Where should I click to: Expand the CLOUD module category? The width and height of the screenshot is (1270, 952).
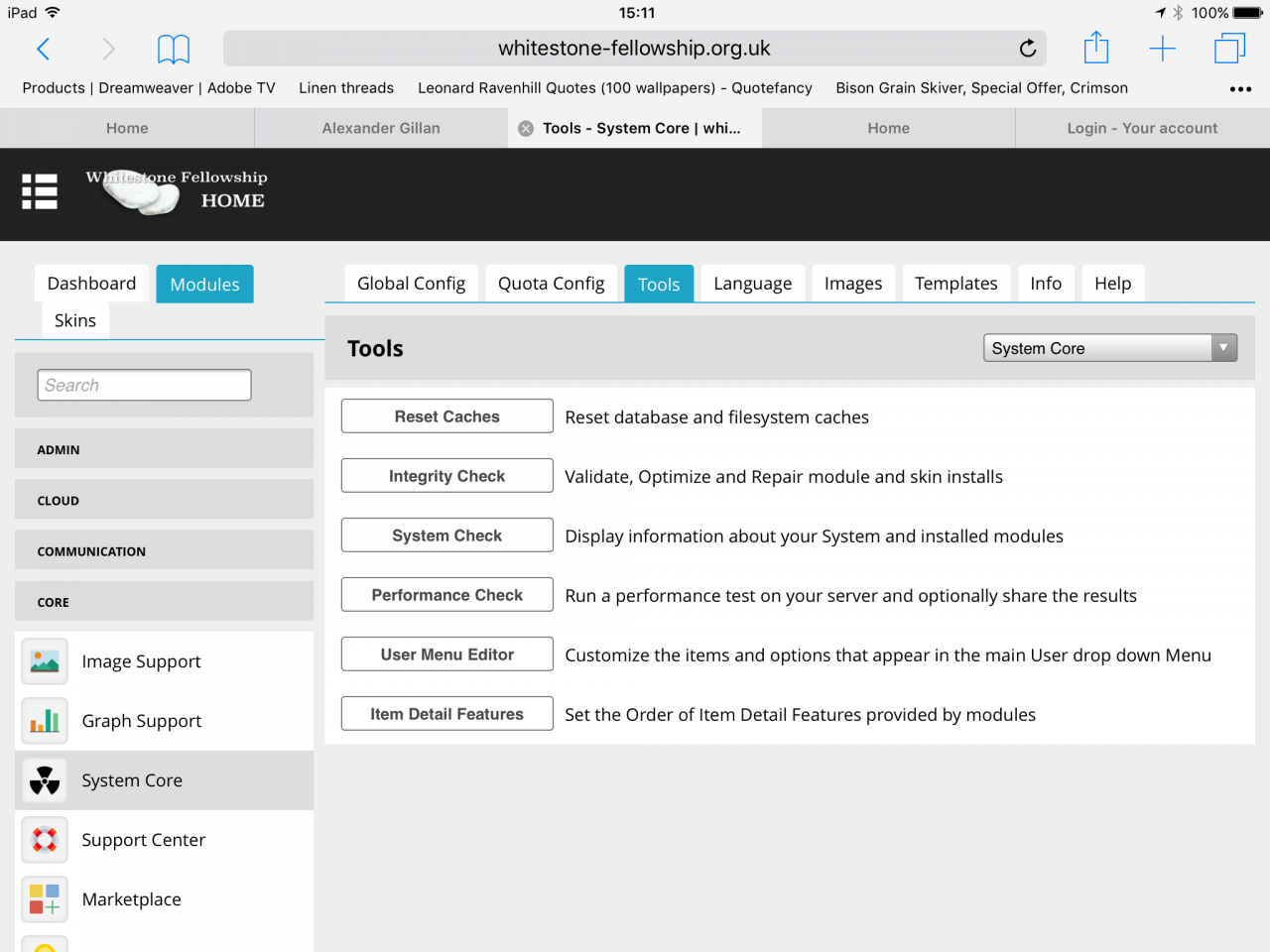(165, 500)
